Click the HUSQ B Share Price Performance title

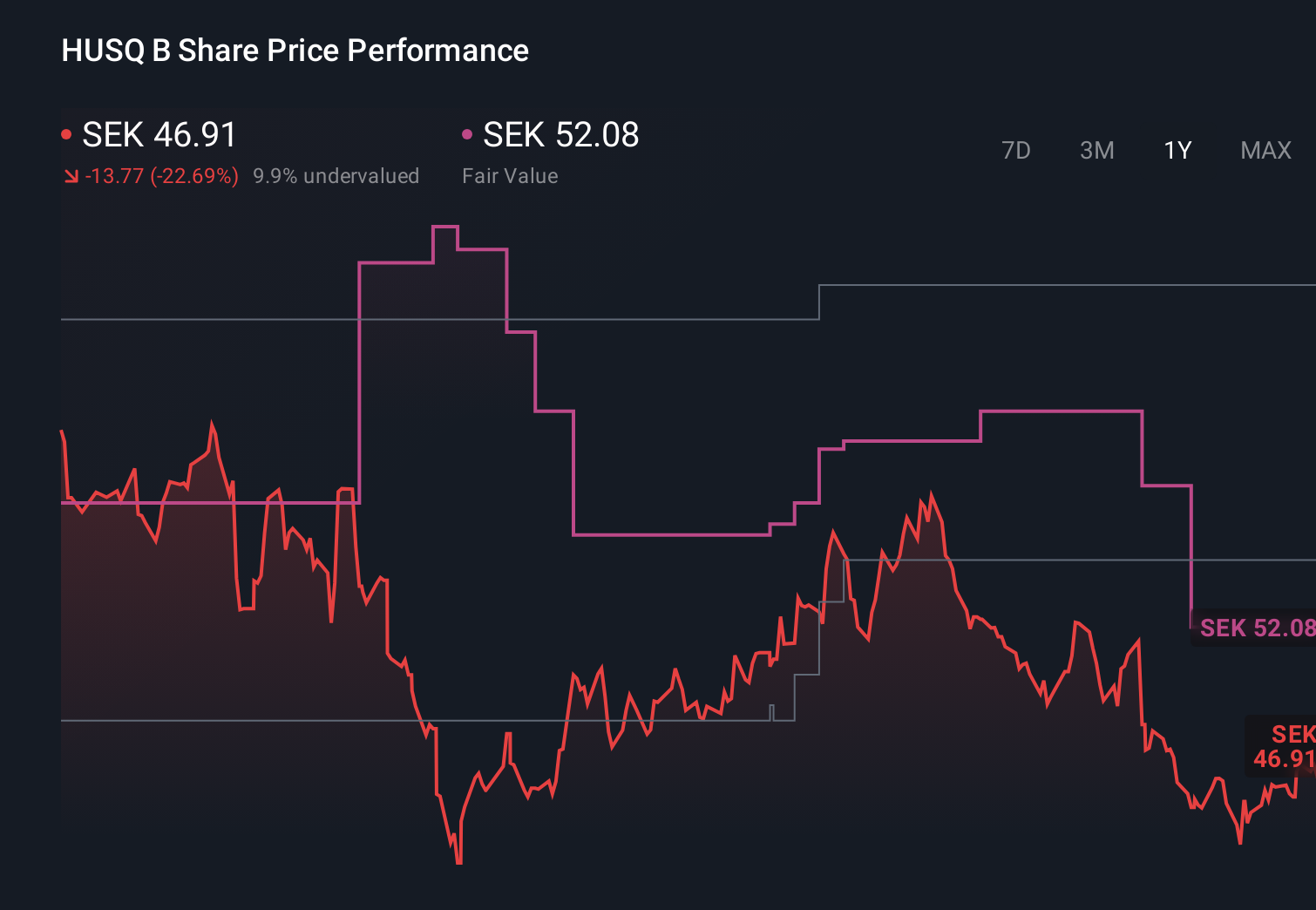(294, 51)
